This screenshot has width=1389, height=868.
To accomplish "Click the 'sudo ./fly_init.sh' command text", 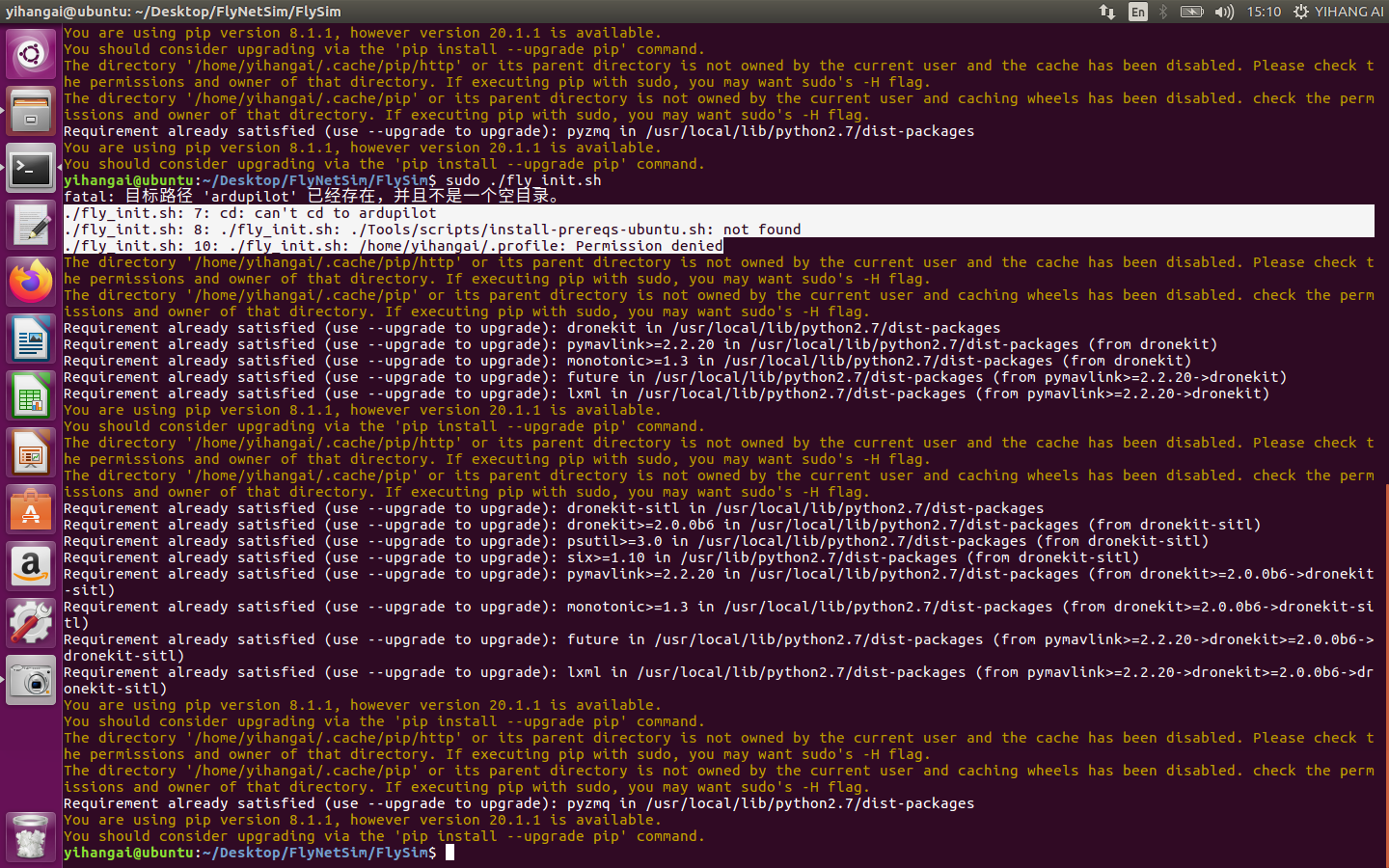I will (x=524, y=180).
